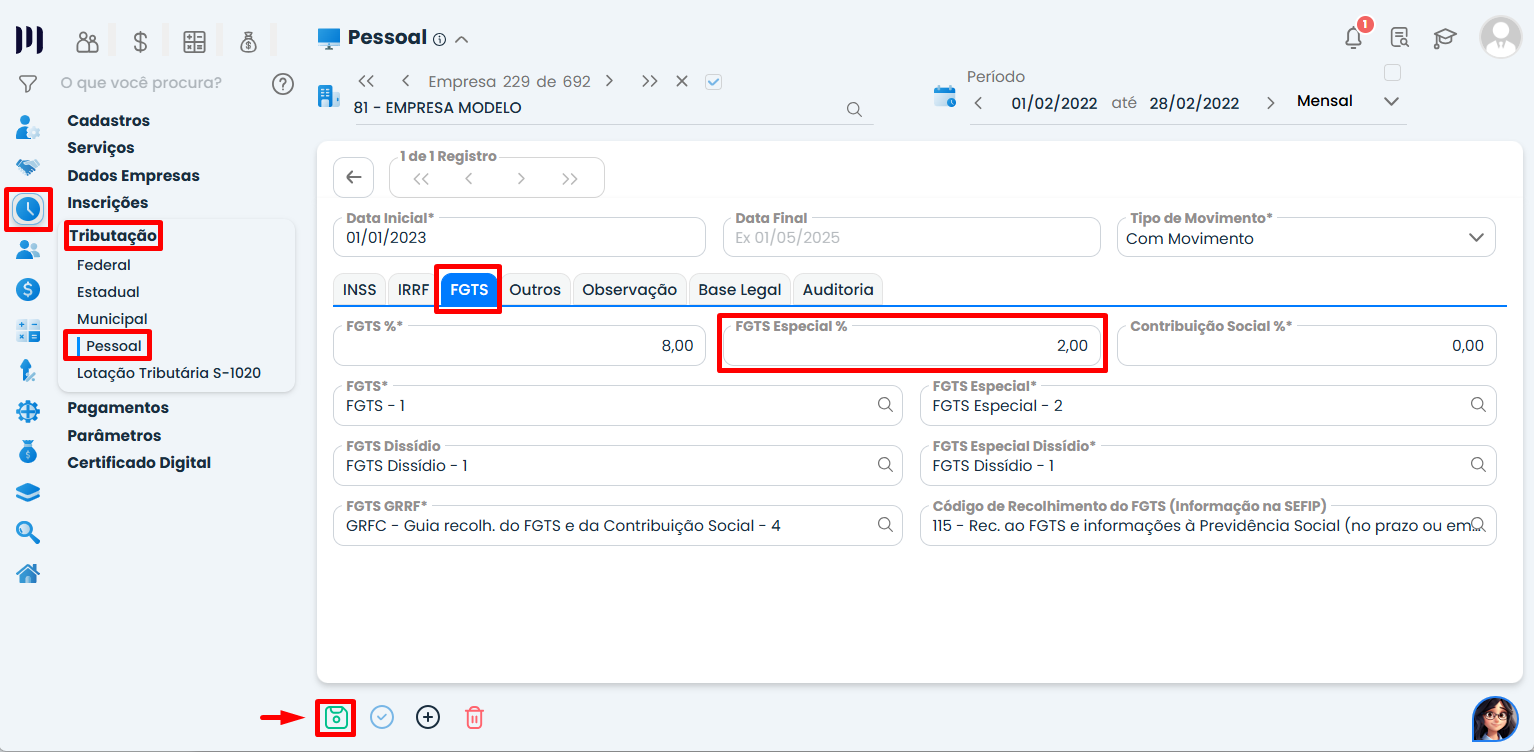Click the Data Inicial date field
This screenshot has height=752, width=1534.
519,238
